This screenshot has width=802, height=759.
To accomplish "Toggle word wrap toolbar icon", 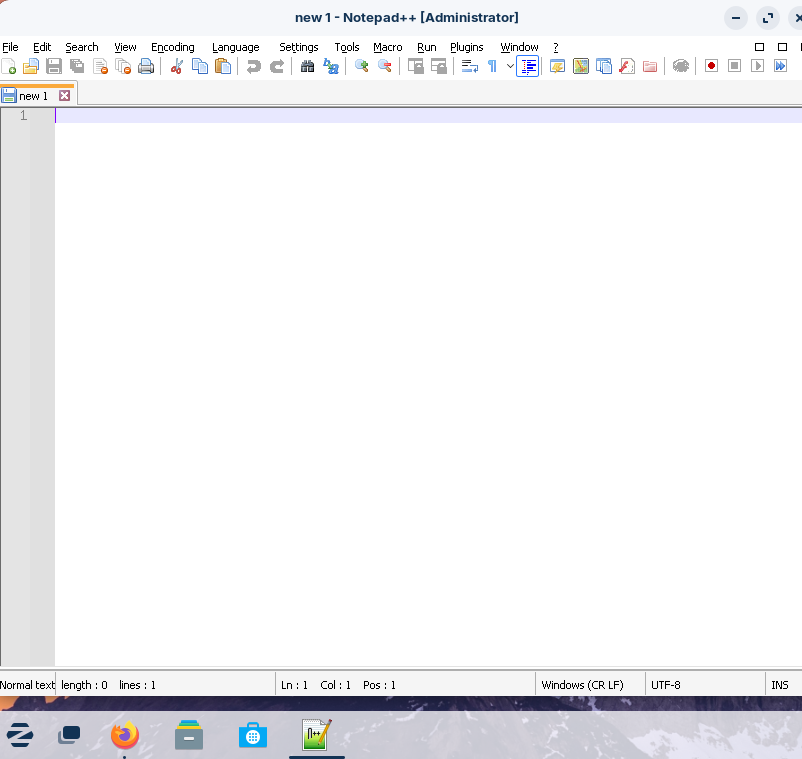I will click(x=470, y=66).
